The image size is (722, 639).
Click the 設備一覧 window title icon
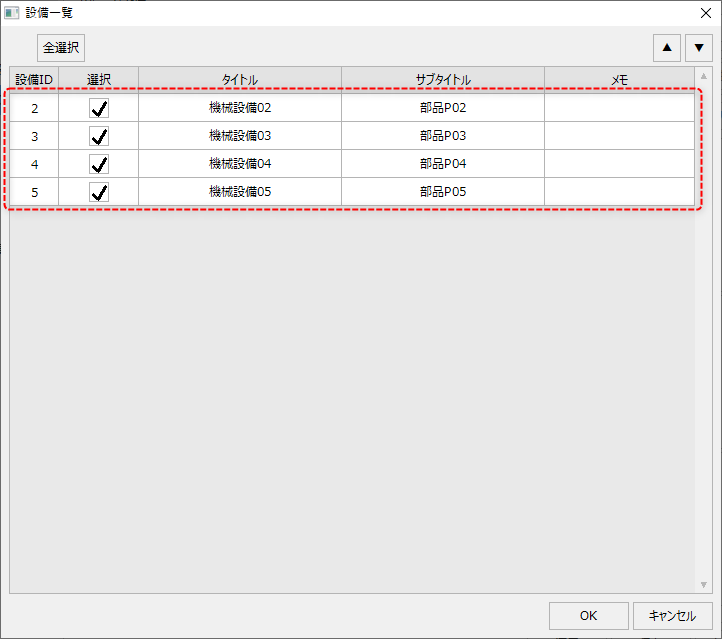11,13
